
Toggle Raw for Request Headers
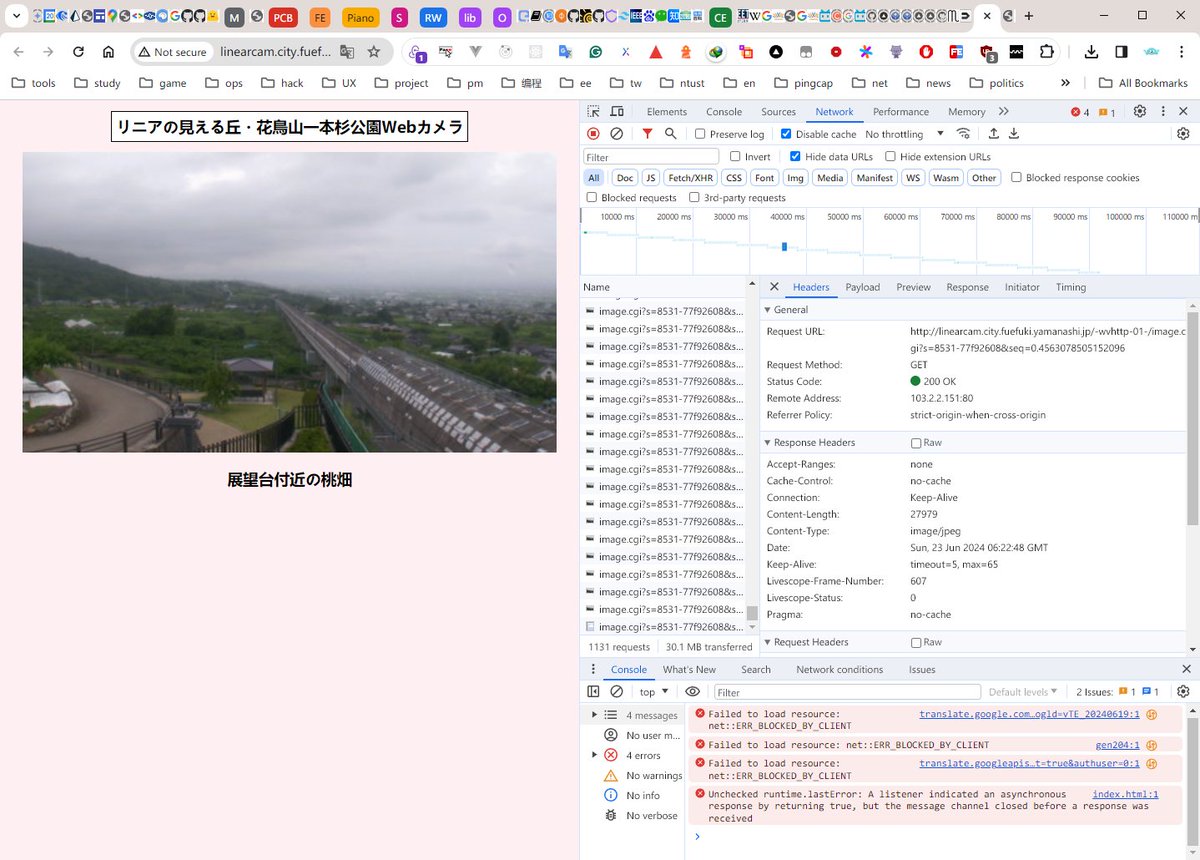916,642
